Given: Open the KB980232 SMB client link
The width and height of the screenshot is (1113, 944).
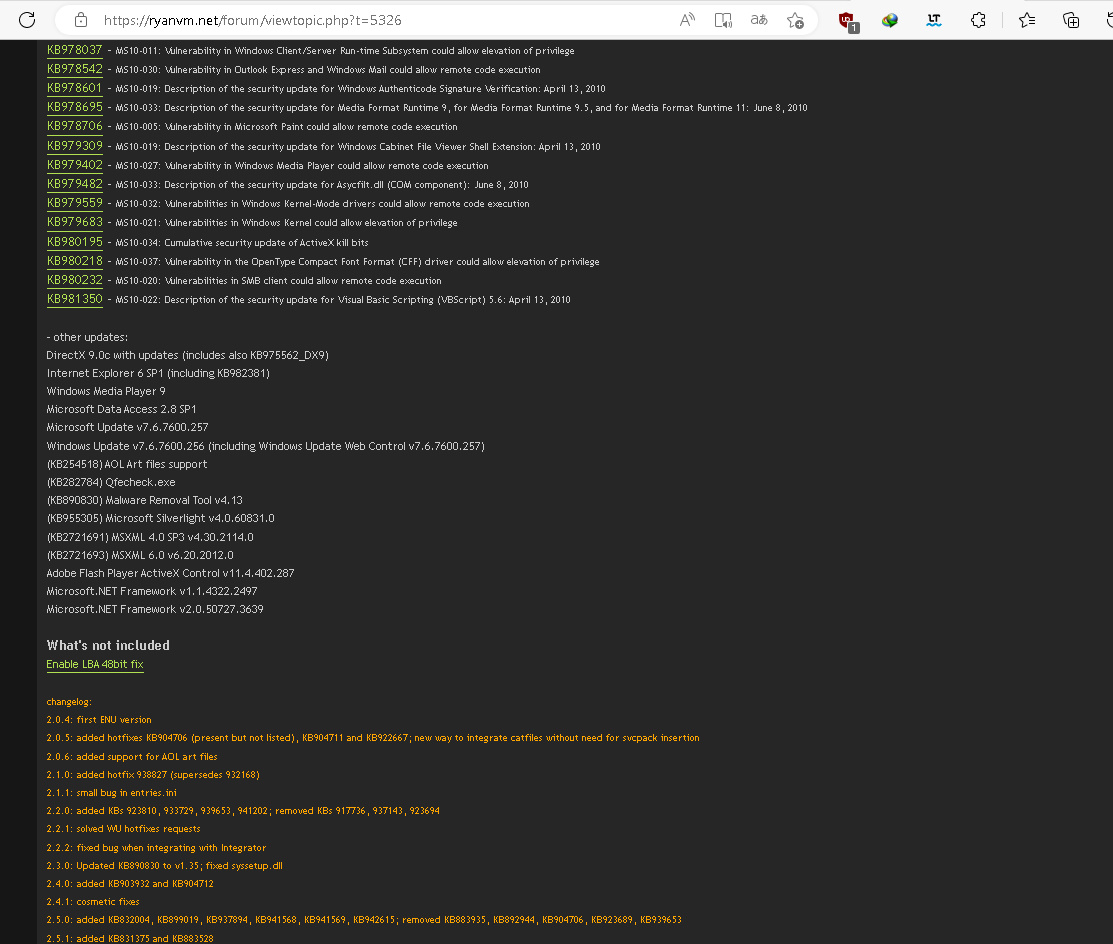Looking at the screenshot, I should coord(75,280).
